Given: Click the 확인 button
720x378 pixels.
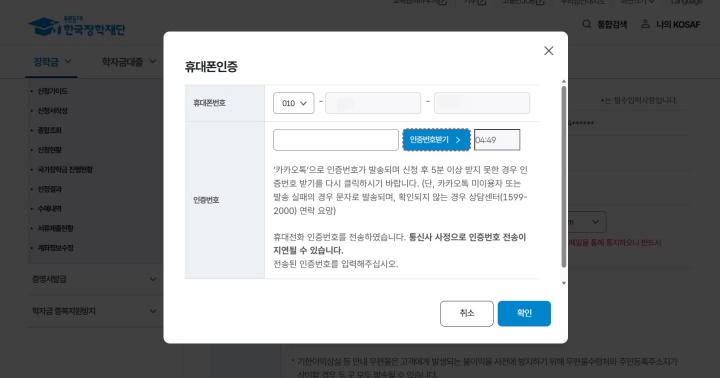Looking at the screenshot, I should pyautogui.click(x=524, y=313).
